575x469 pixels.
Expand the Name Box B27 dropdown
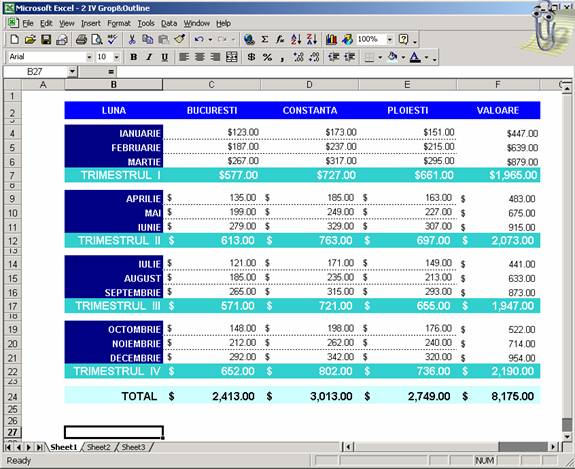pyautogui.click(x=72, y=72)
